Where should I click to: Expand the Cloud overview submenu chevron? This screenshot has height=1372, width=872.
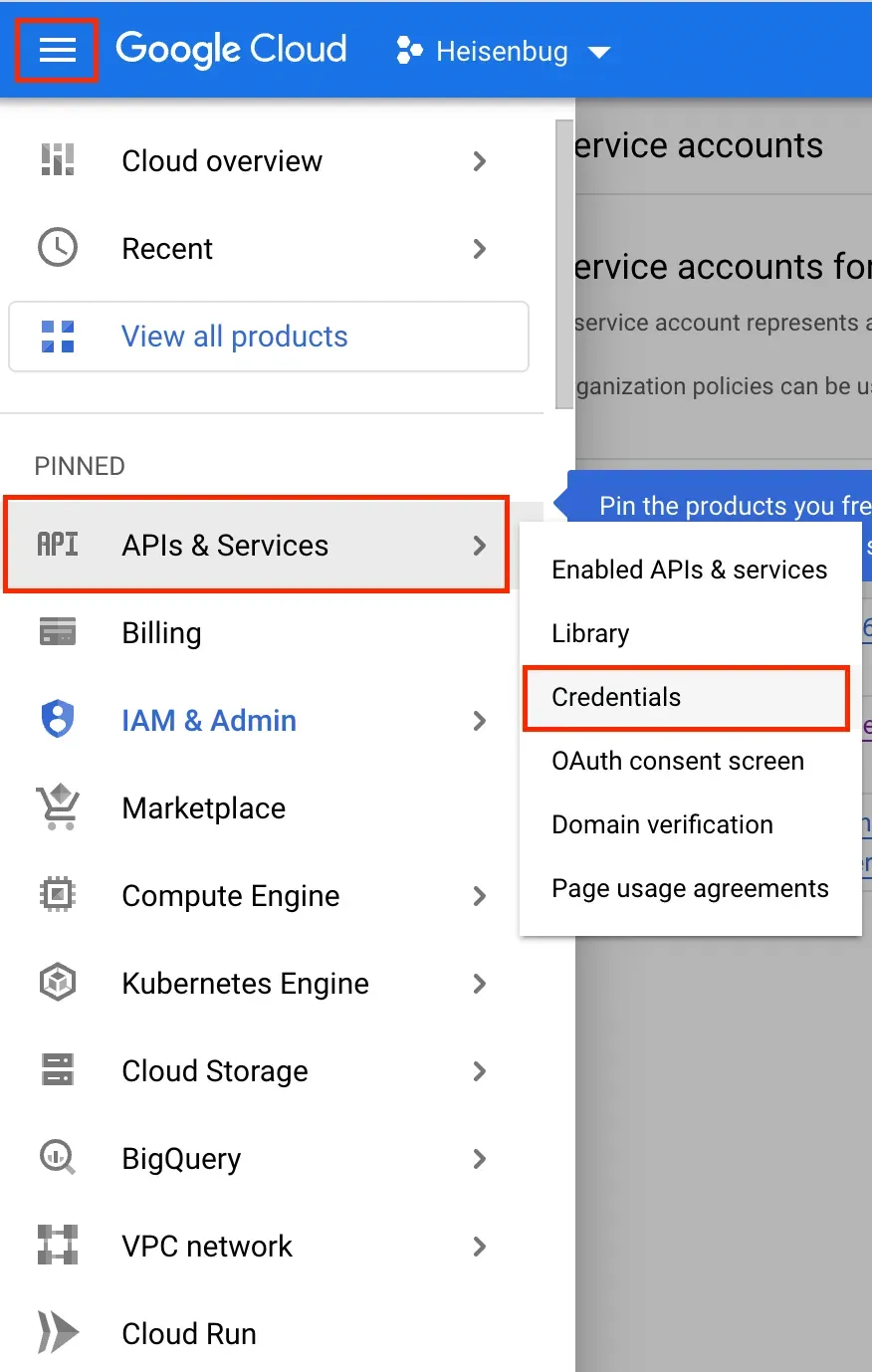480,161
